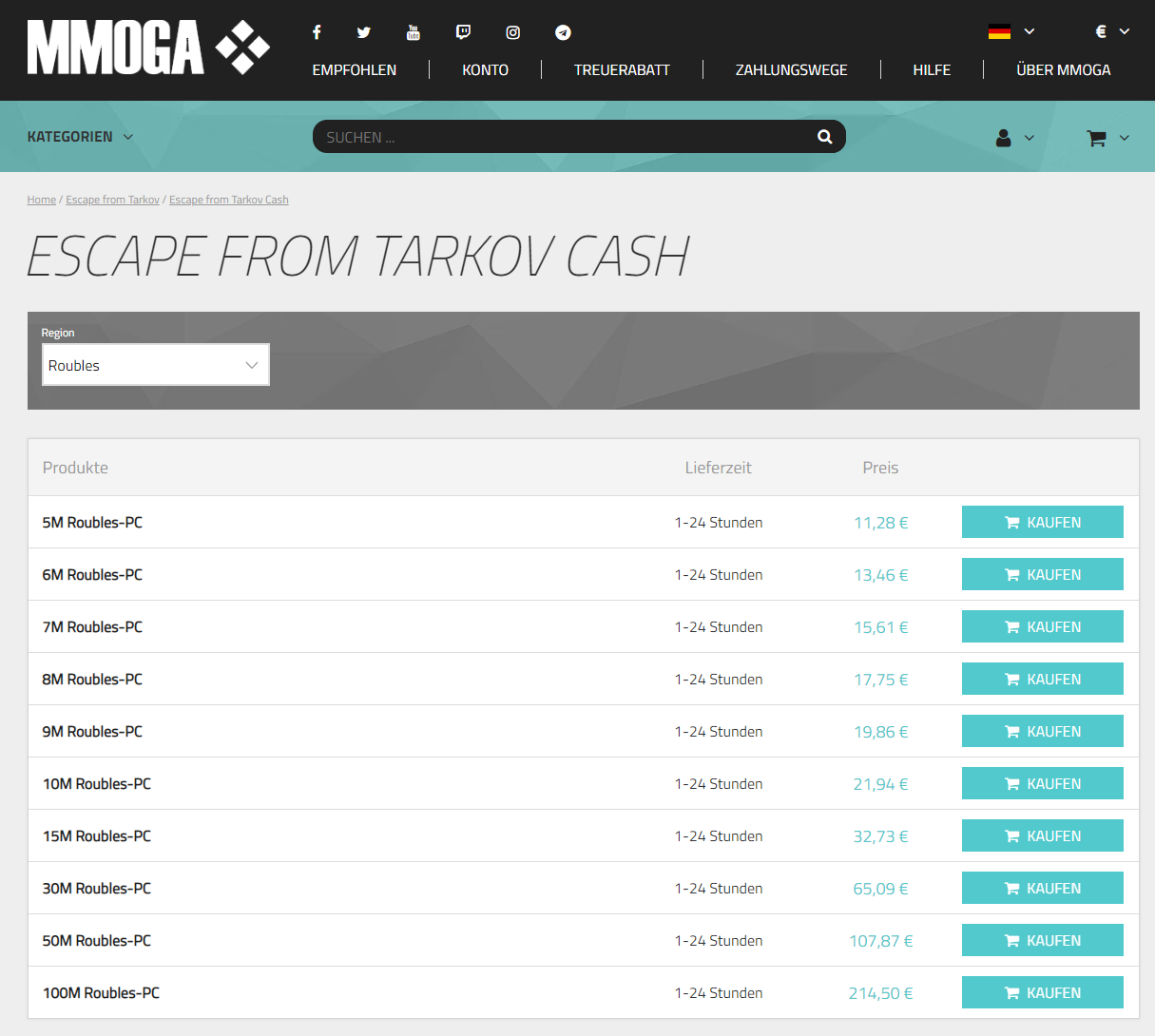Buy the 100M Roubles-PC product
The image size is (1155, 1036).
1043,992
